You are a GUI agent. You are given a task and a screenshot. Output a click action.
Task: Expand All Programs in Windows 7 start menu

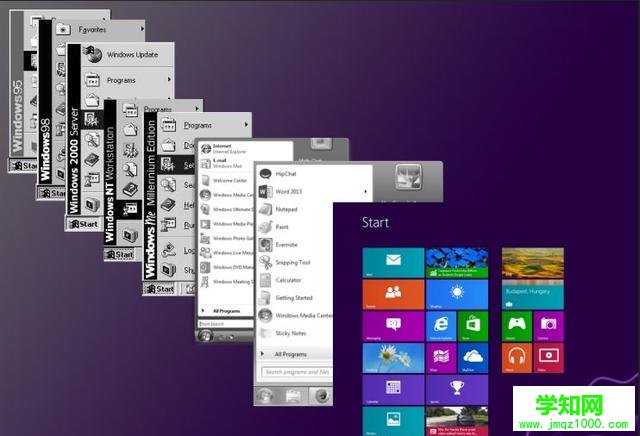(x=291, y=354)
